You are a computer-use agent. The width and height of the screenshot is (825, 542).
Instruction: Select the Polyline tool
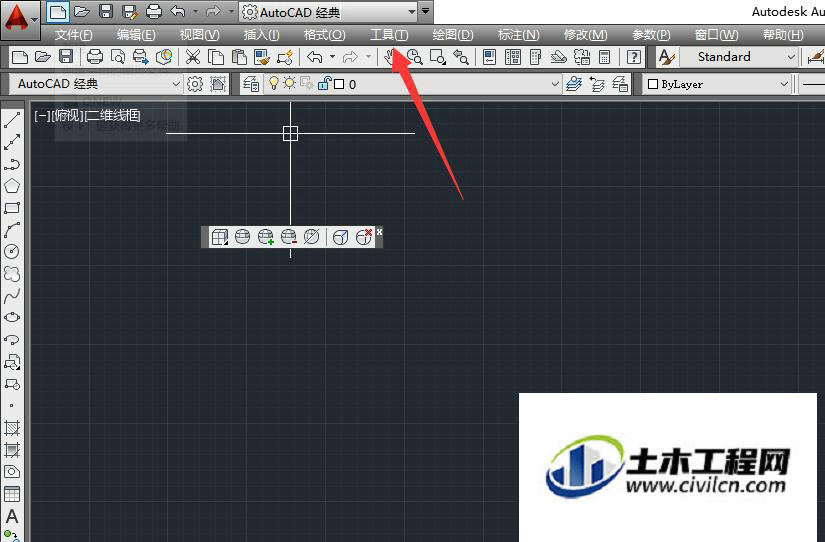(12, 164)
